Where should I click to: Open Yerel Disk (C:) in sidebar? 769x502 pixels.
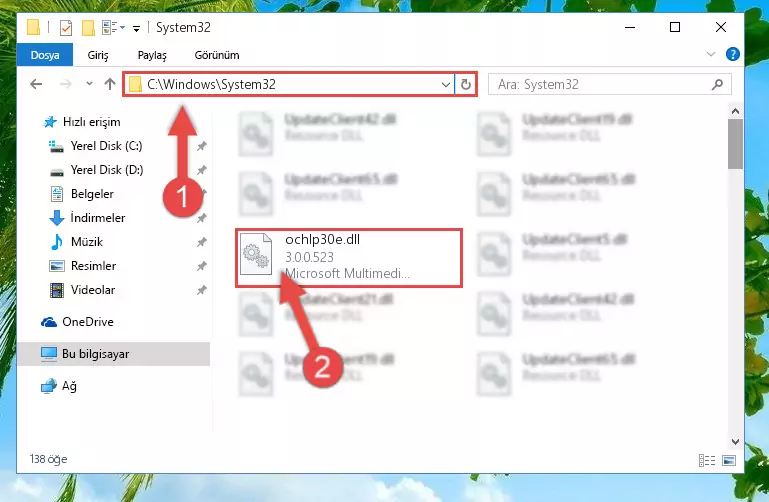[x=106, y=146]
